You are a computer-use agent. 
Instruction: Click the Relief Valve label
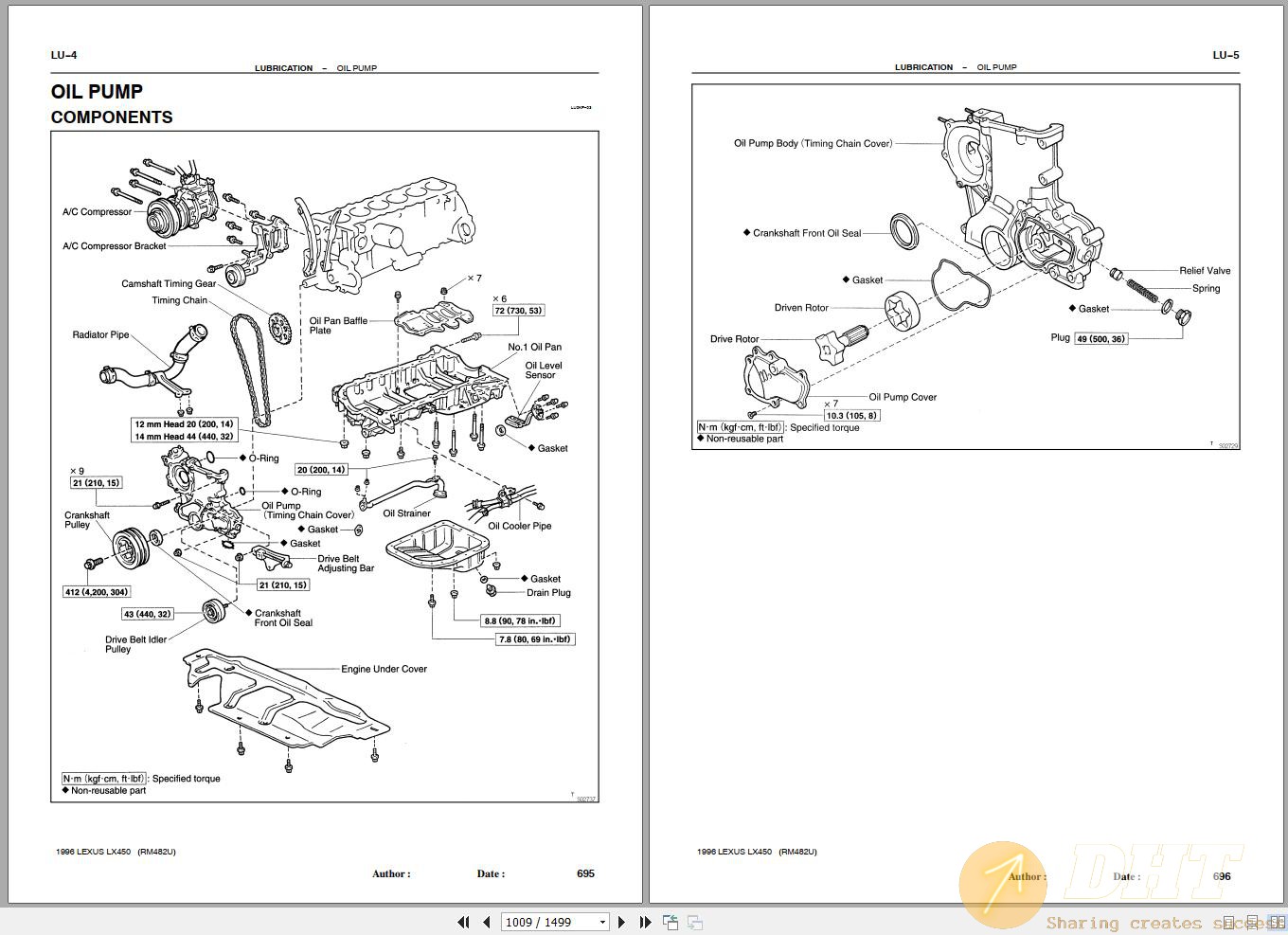point(1205,271)
